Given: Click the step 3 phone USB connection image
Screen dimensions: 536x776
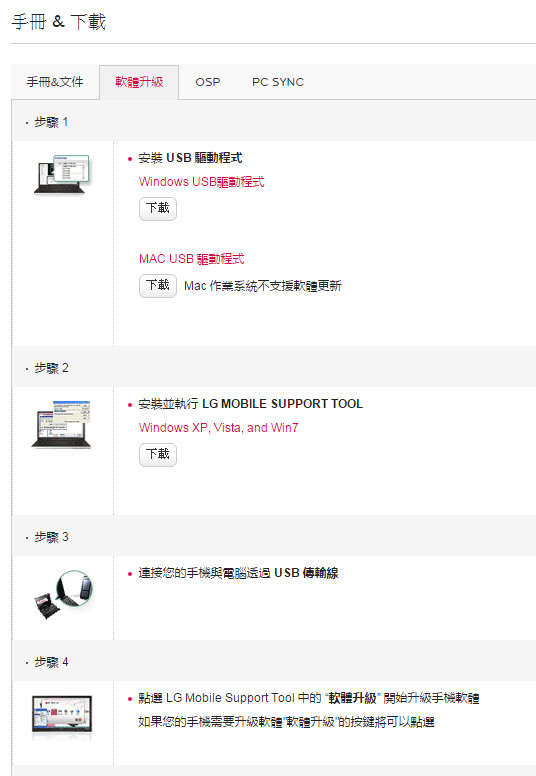Looking at the screenshot, I should pos(63,594).
